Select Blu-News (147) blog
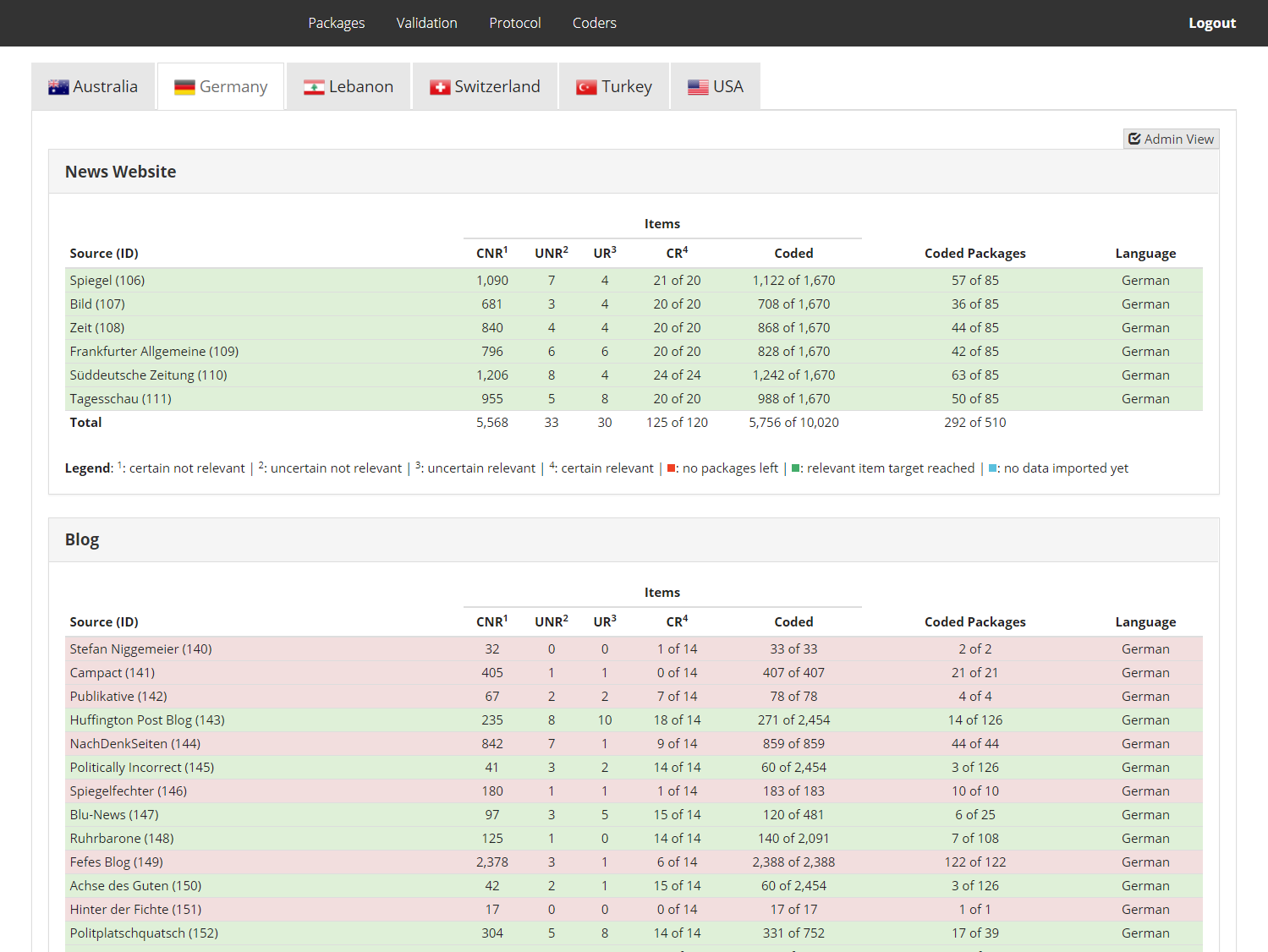 point(634,814)
